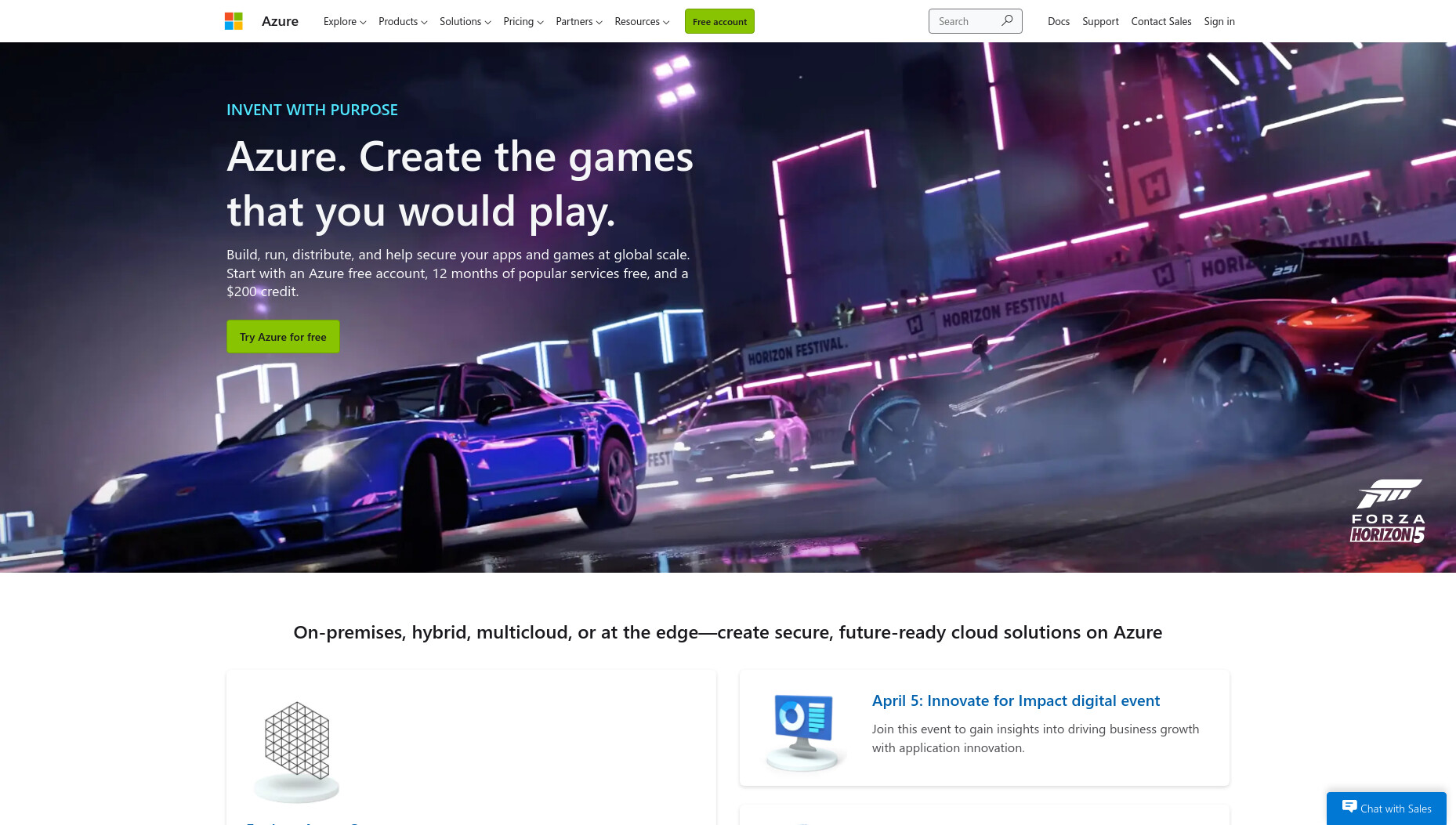This screenshot has width=1456, height=825.
Task: Open the Support link
Action: 1100,21
